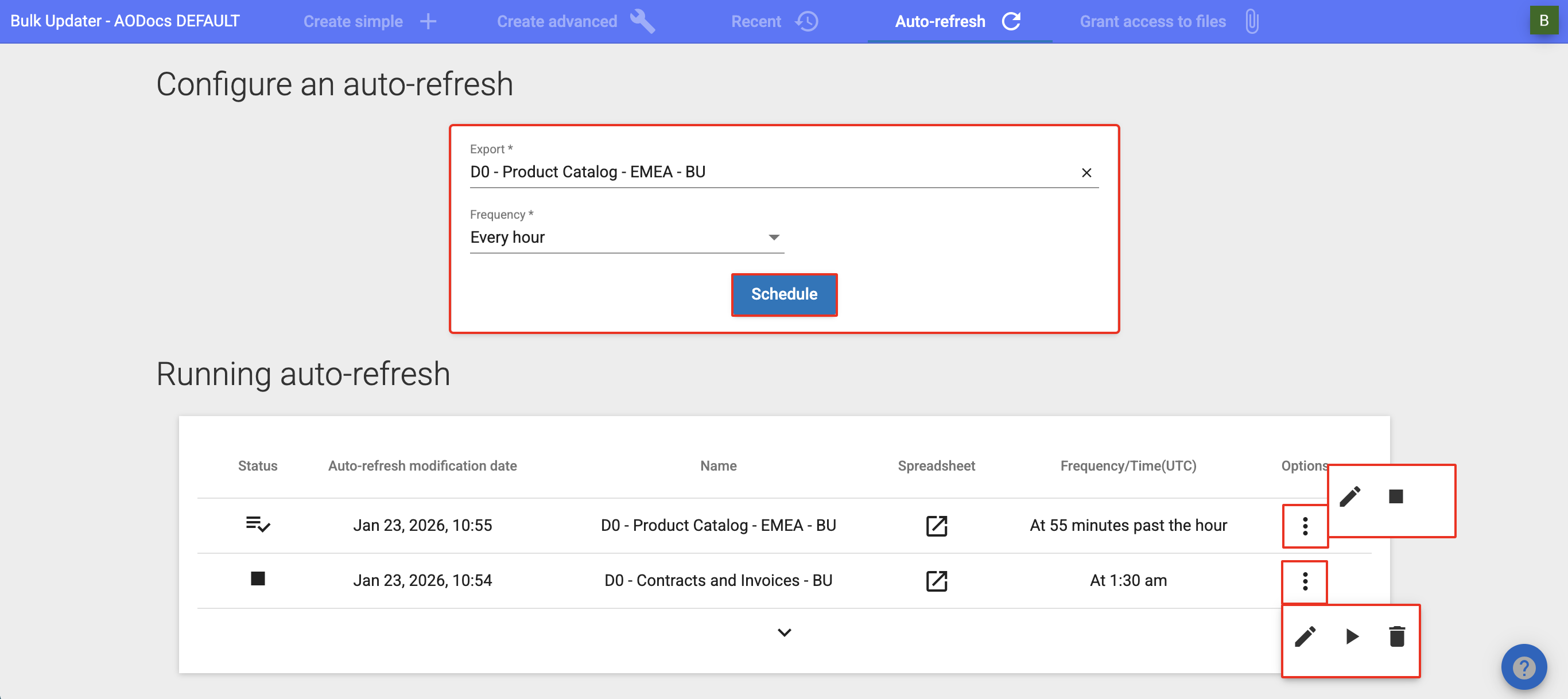Click At 55 minutes past the hour

[x=1128, y=526]
